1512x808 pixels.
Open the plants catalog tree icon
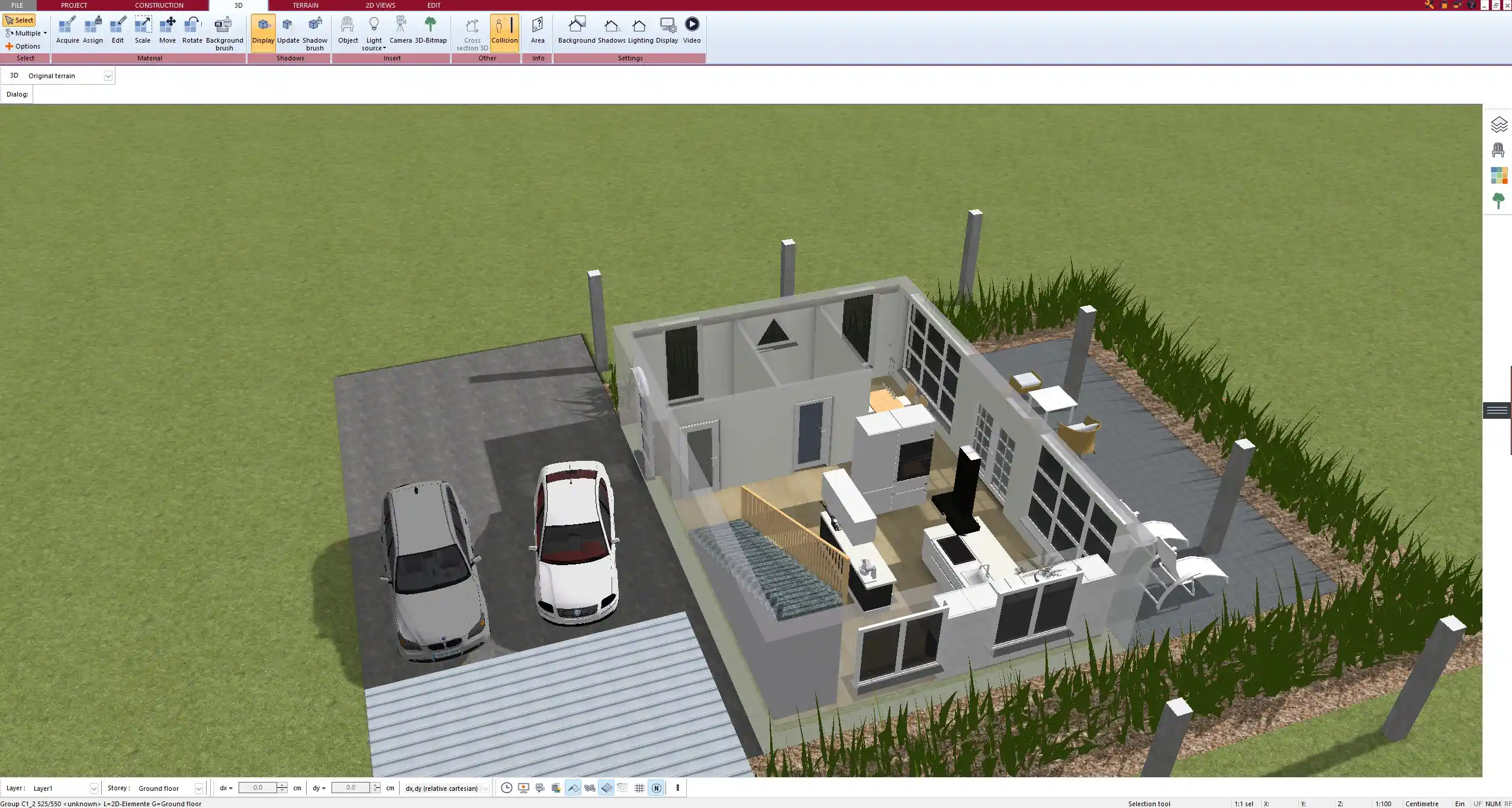click(1498, 201)
